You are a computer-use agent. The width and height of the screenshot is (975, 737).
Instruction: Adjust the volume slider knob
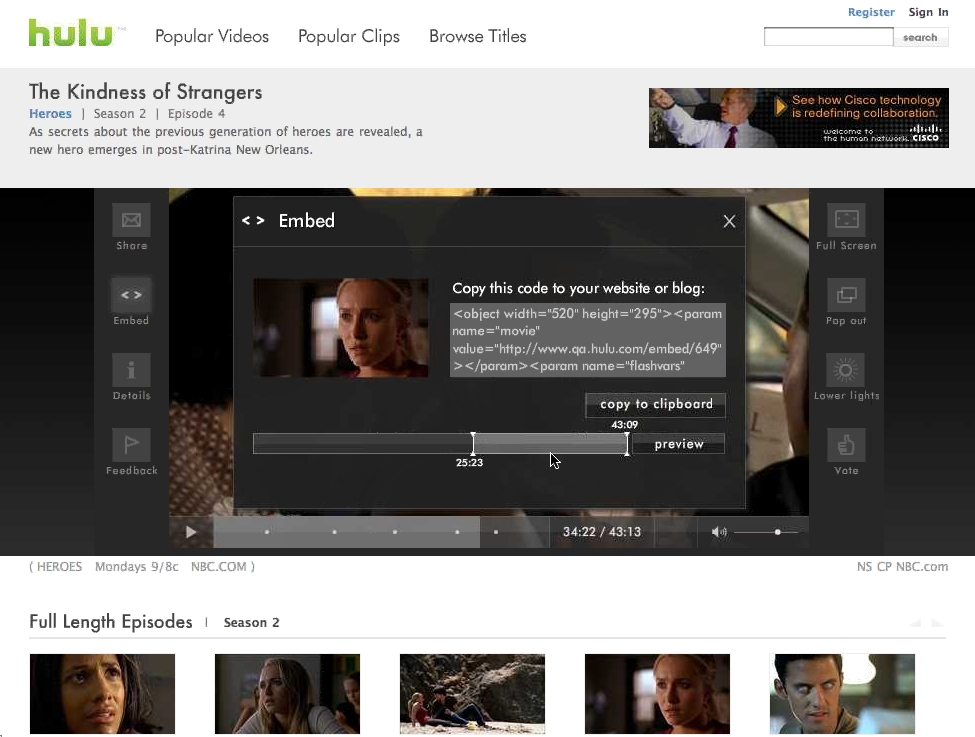777,532
